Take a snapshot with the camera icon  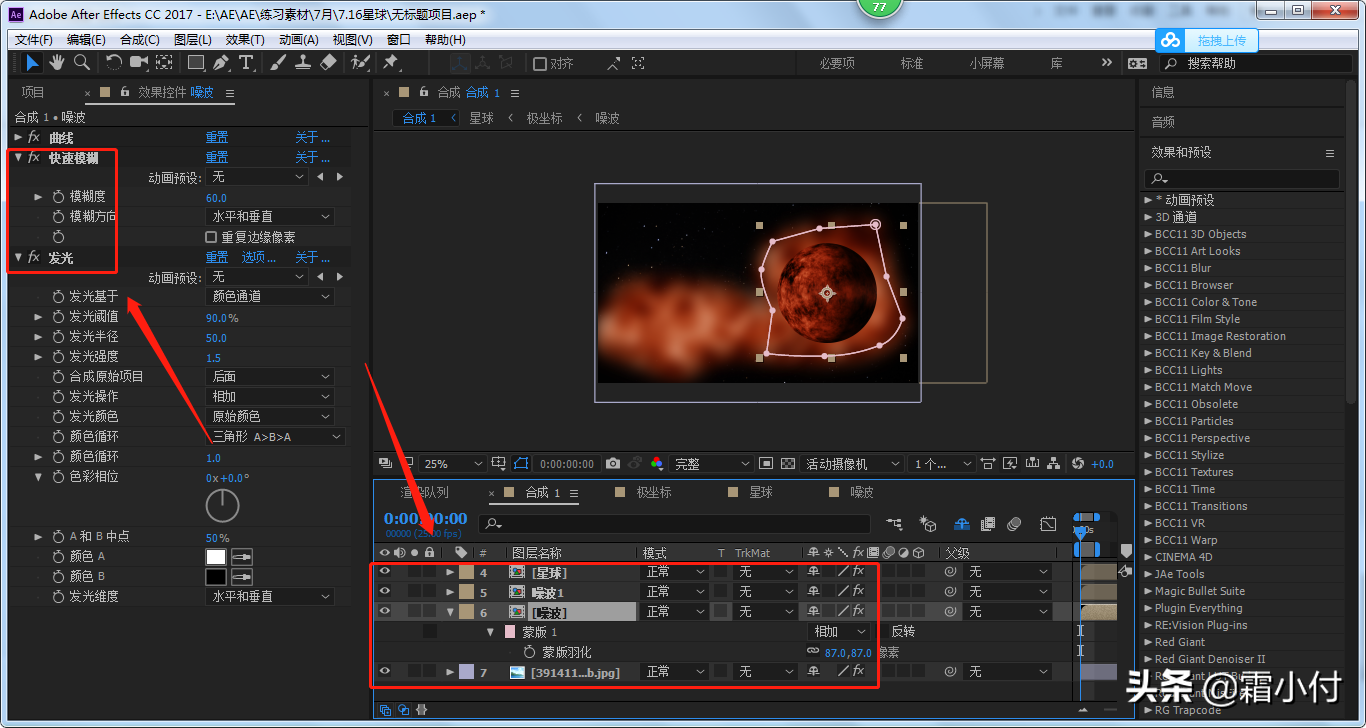pyautogui.click(x=613, y=464)
